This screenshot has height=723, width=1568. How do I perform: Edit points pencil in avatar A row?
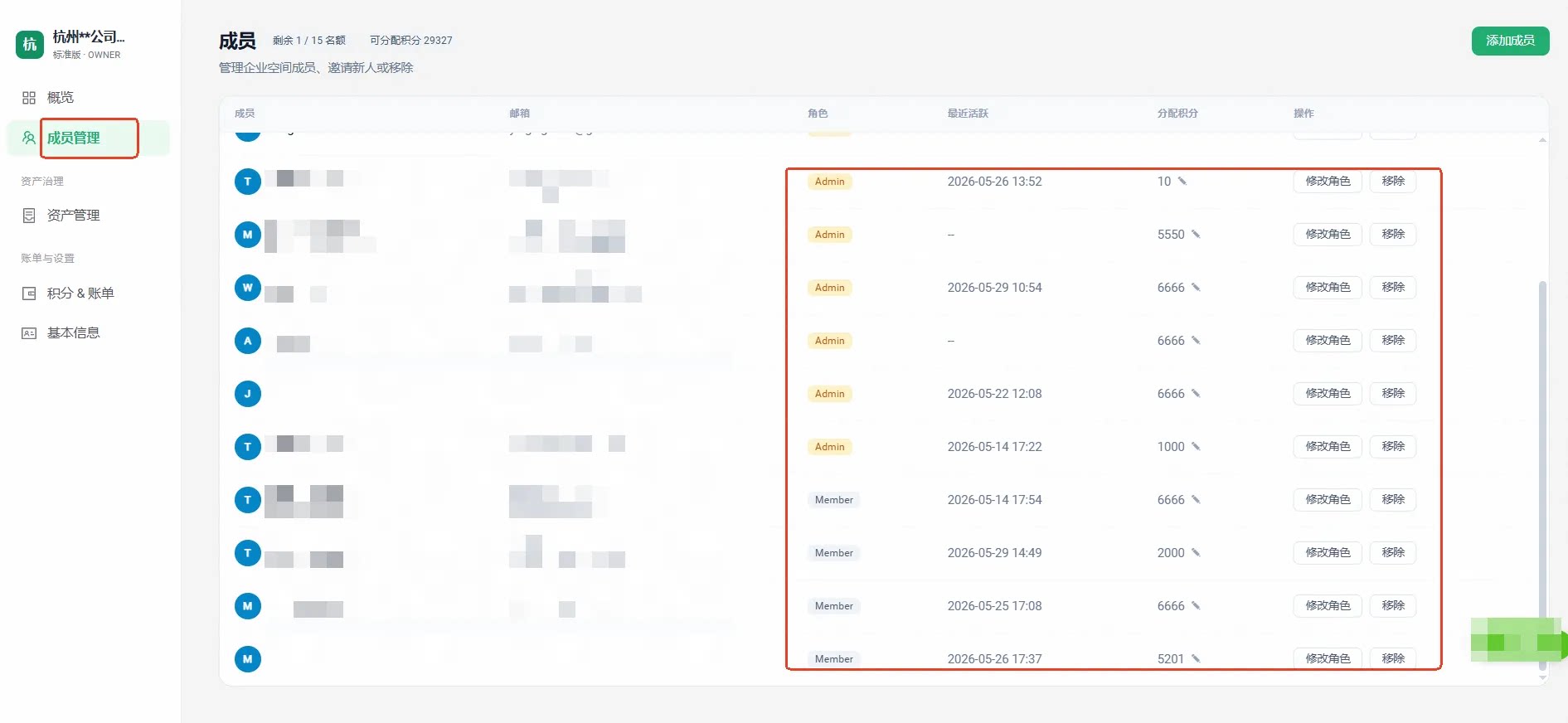click(1196, 340)
